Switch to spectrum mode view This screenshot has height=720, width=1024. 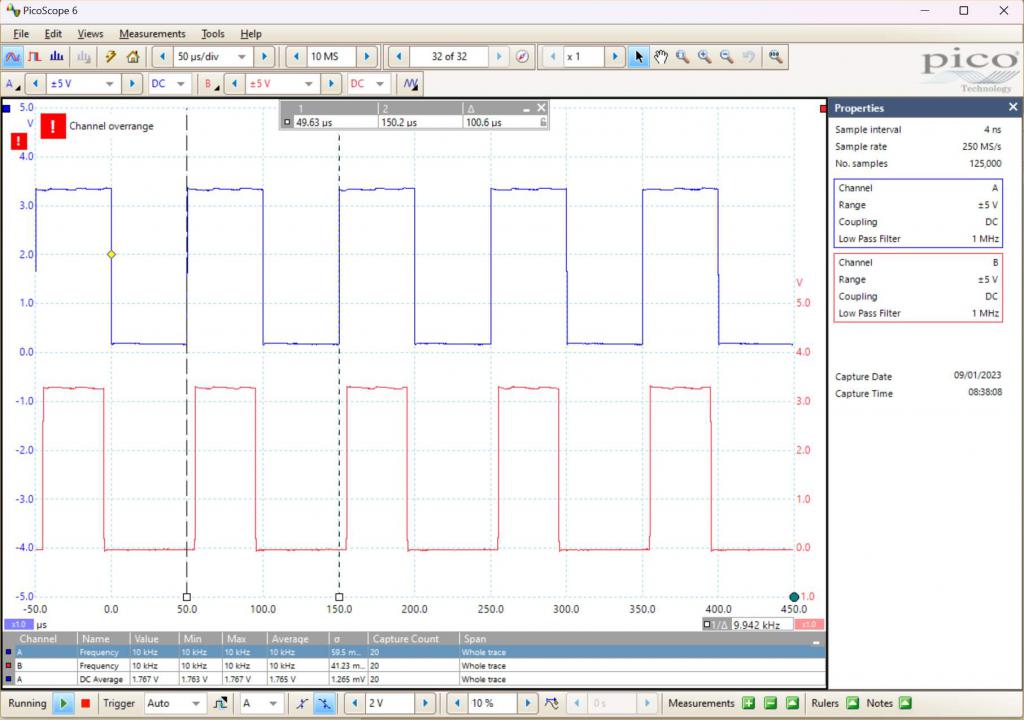(57, 57)
